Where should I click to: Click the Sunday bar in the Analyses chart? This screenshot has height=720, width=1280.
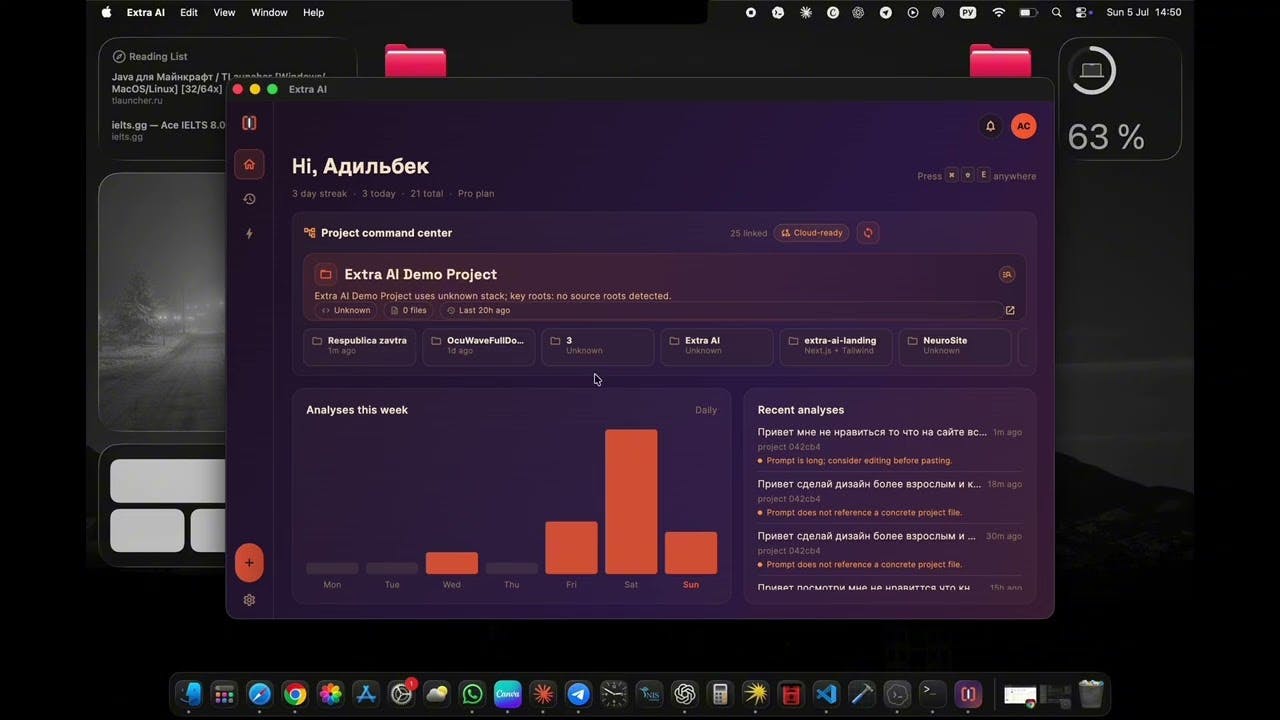tap(691, 553)
